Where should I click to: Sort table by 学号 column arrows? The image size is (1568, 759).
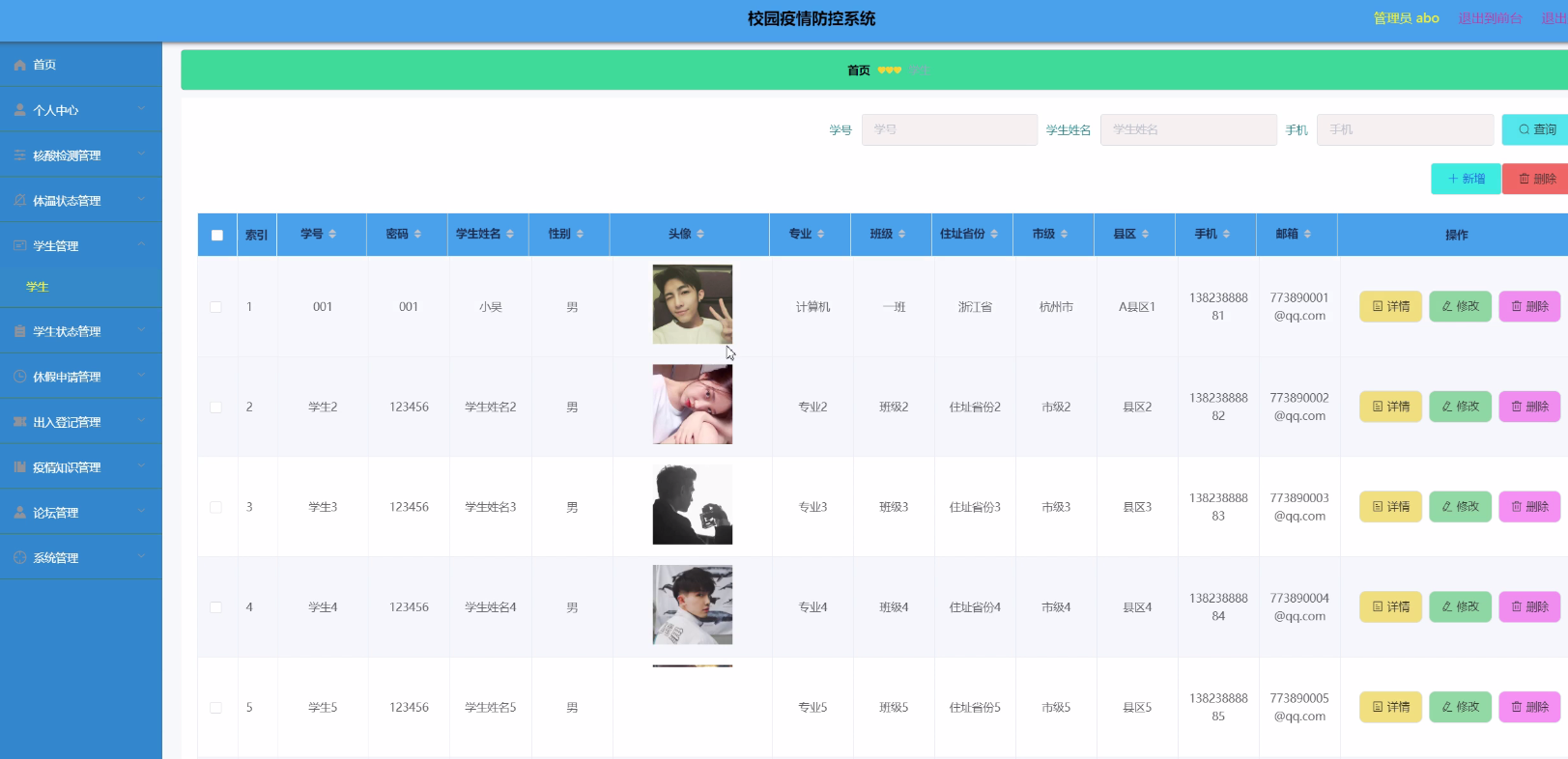(x=332, y=235)
